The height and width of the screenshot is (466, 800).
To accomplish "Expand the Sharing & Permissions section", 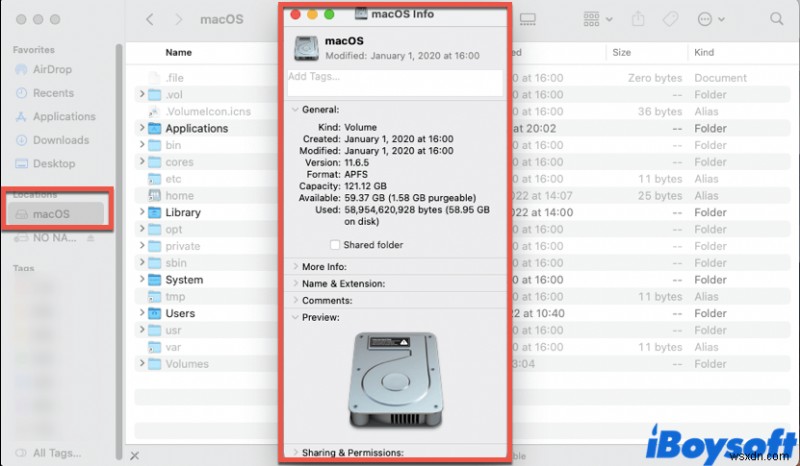I will pos(295,452).
